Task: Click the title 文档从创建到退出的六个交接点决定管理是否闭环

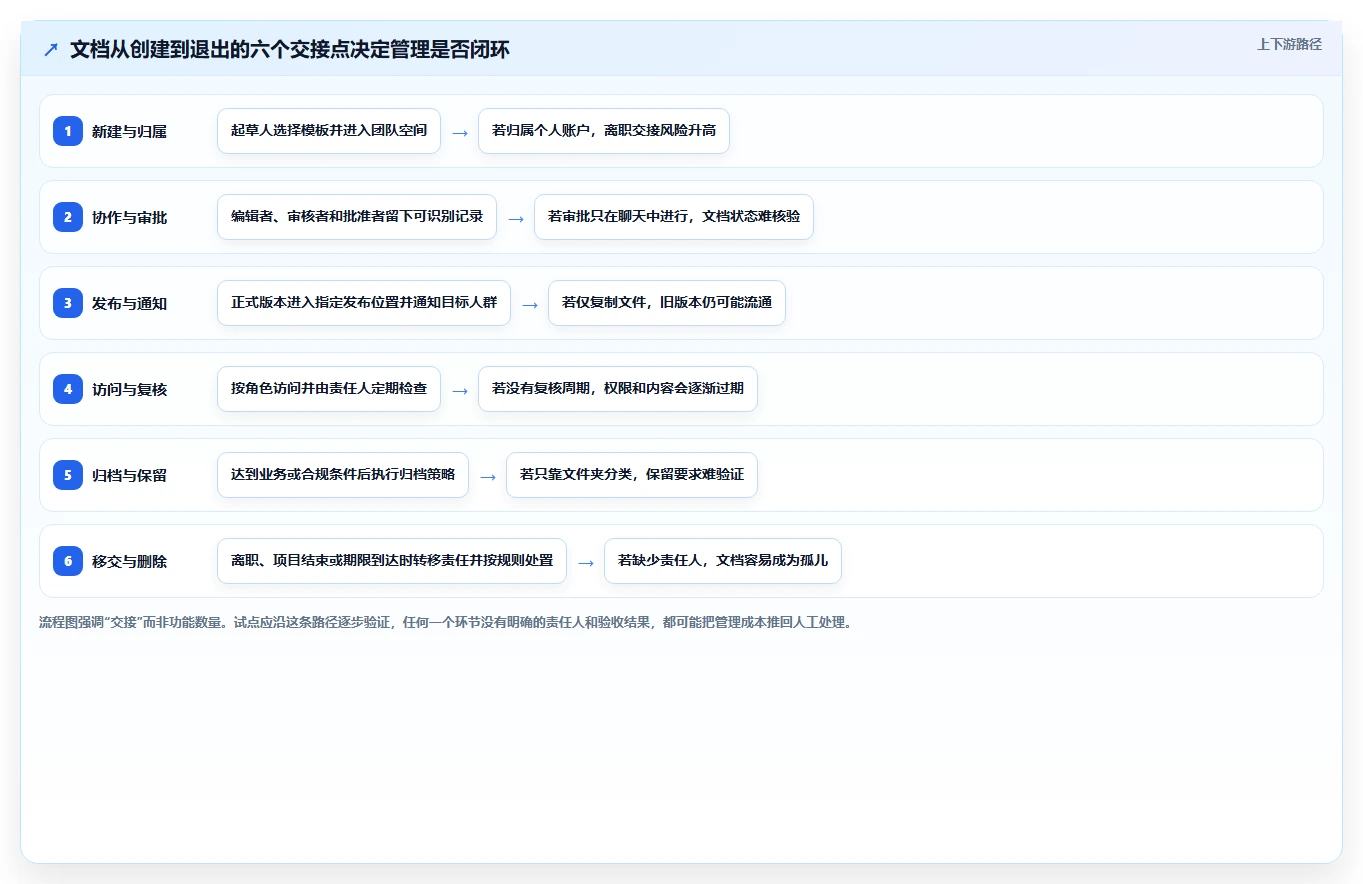Action: [290, 50]
